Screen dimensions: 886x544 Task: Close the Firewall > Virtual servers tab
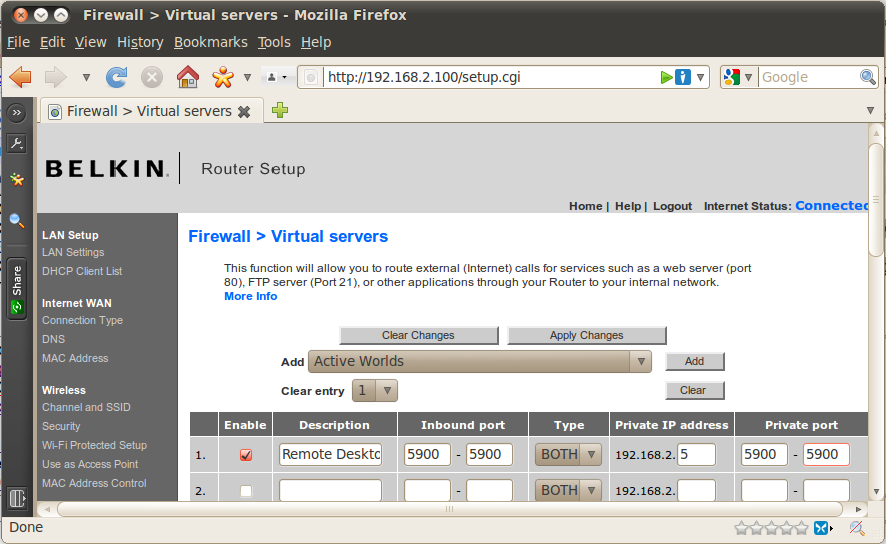[x=244, y=112]
